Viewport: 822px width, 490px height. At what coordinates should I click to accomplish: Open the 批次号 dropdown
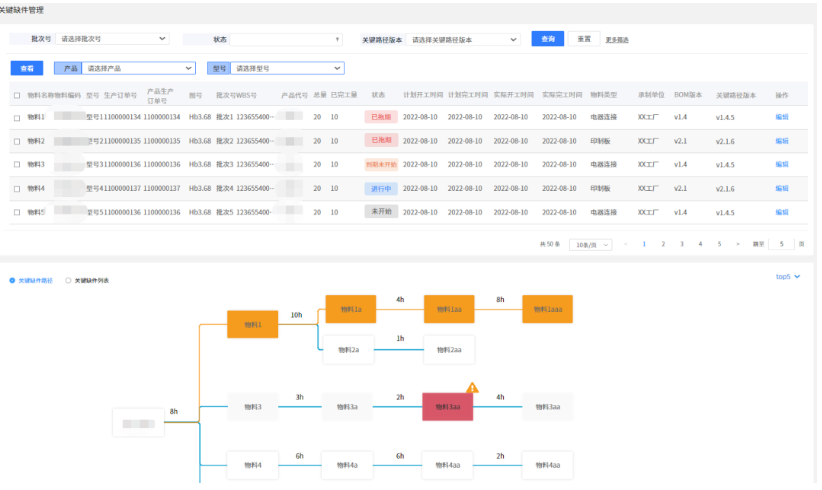[112, 40]
